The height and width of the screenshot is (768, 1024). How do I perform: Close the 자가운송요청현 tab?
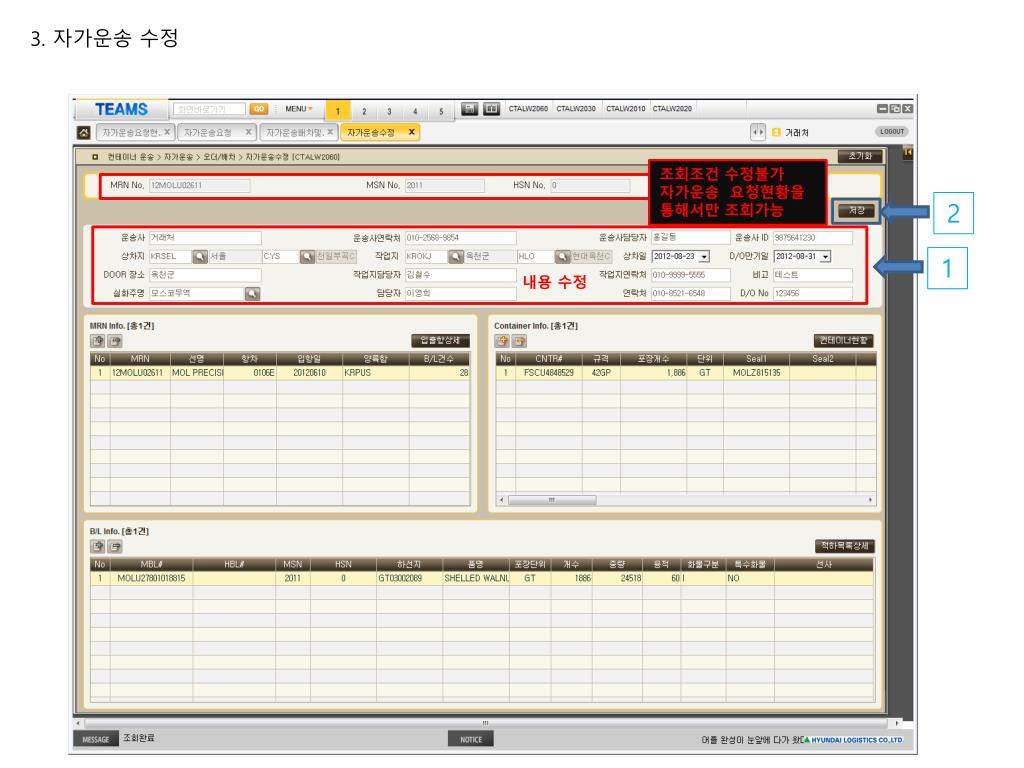(x=167, y=132)
